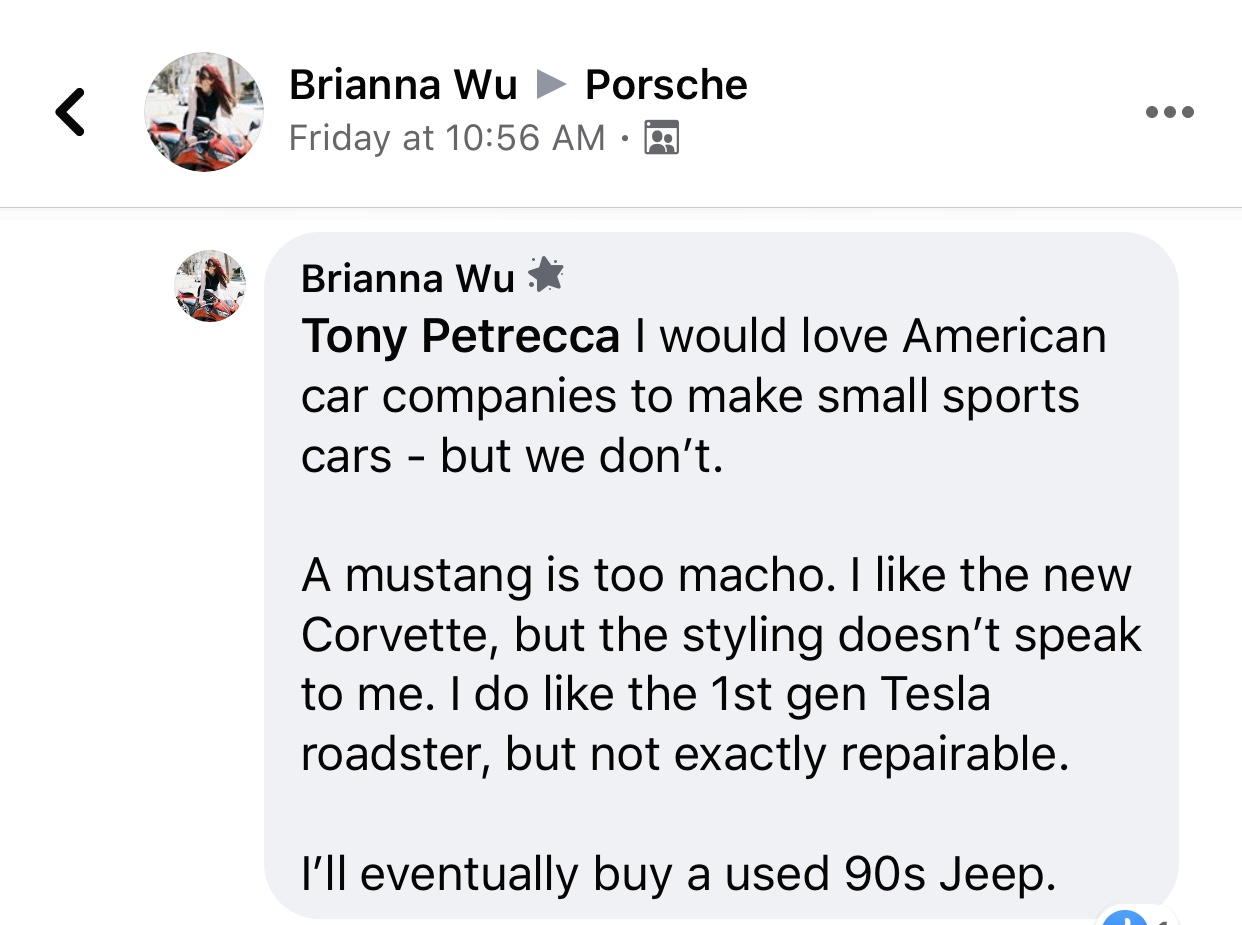Click the Brianna Wu name above the comment
Image resolution: width=1242 pixels, height=925 pixels.
(x=408, y=278)
